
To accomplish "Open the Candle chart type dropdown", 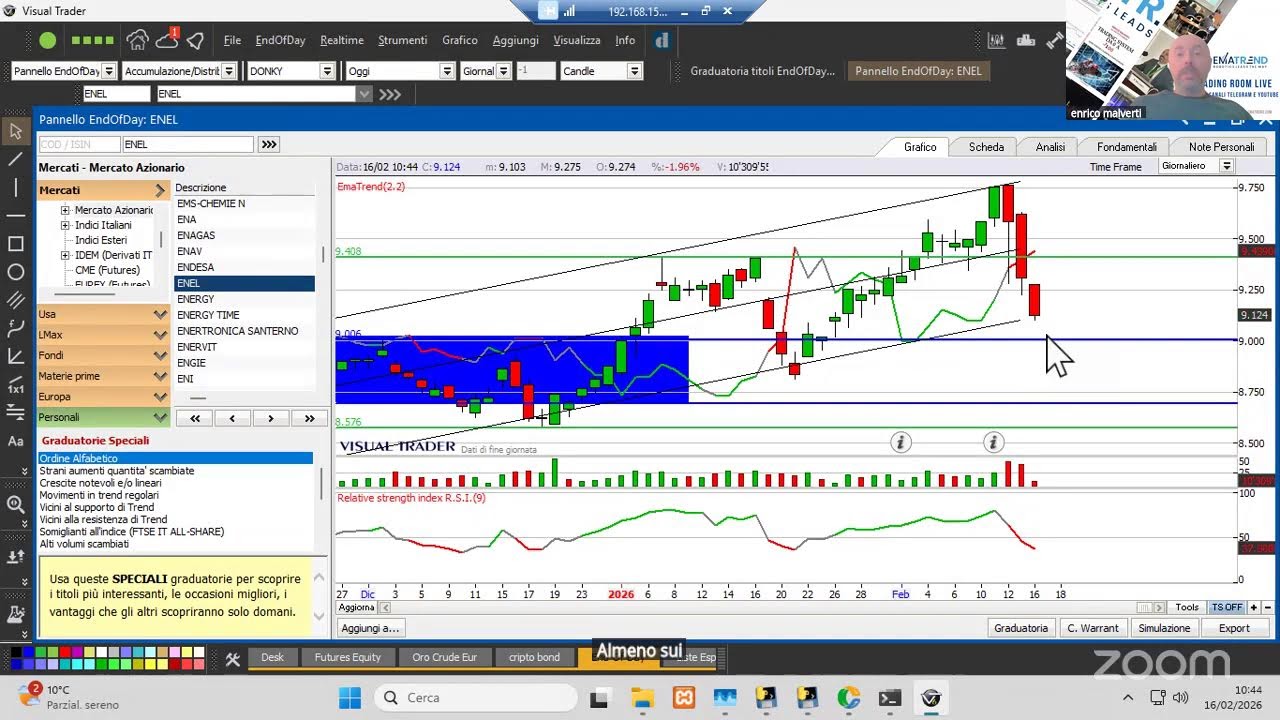I will [634, 71].
